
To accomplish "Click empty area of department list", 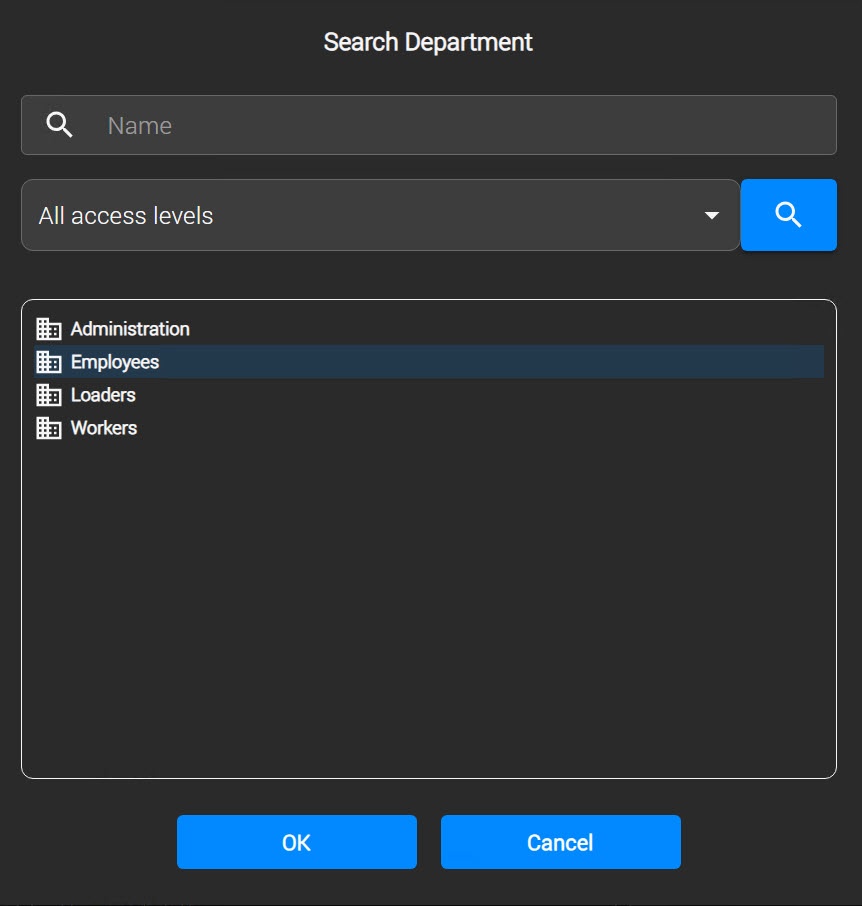I will click(x=429, y=607).
